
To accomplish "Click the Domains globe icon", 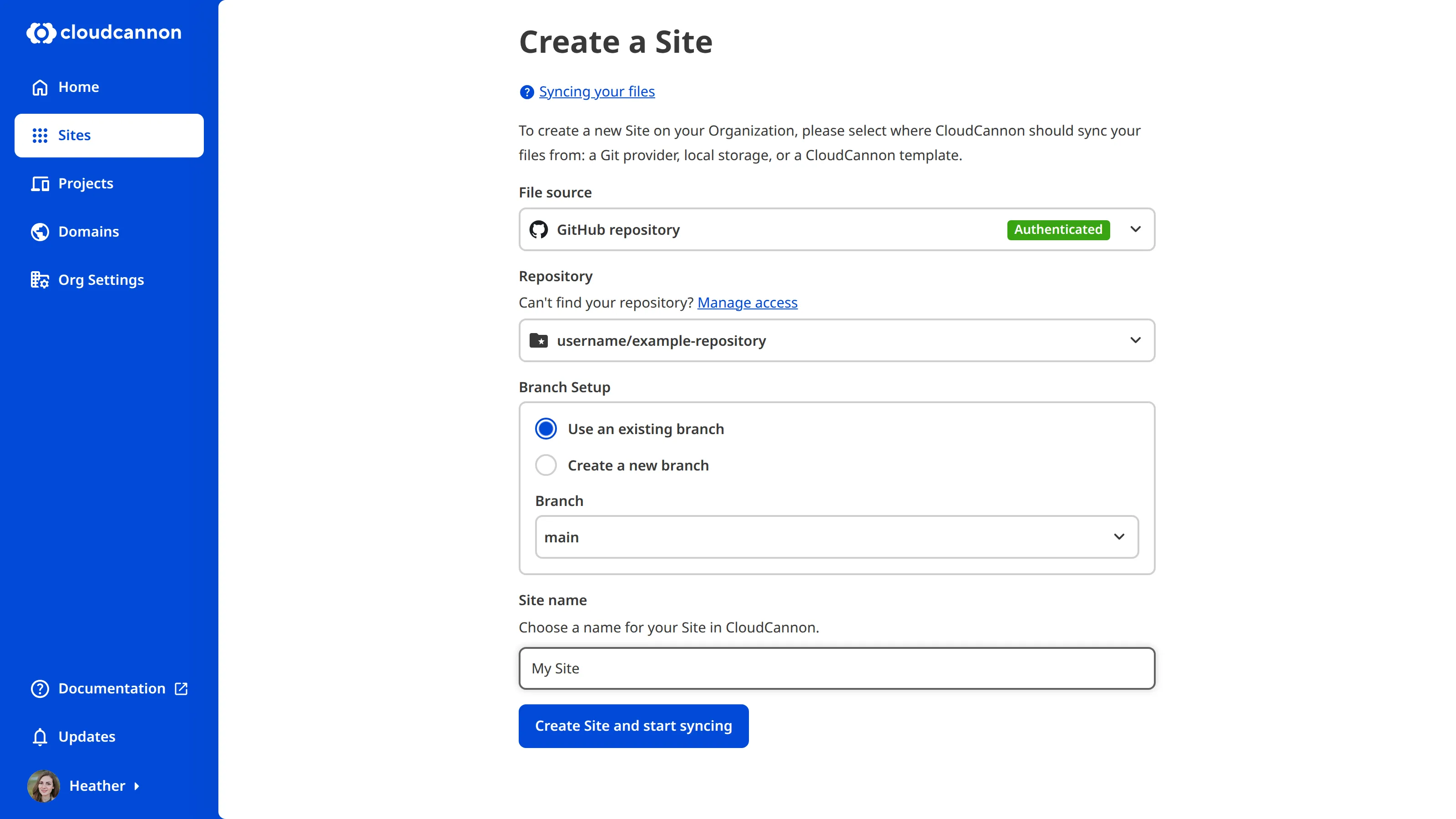I will pyautogui.click(x=40, y=232).
